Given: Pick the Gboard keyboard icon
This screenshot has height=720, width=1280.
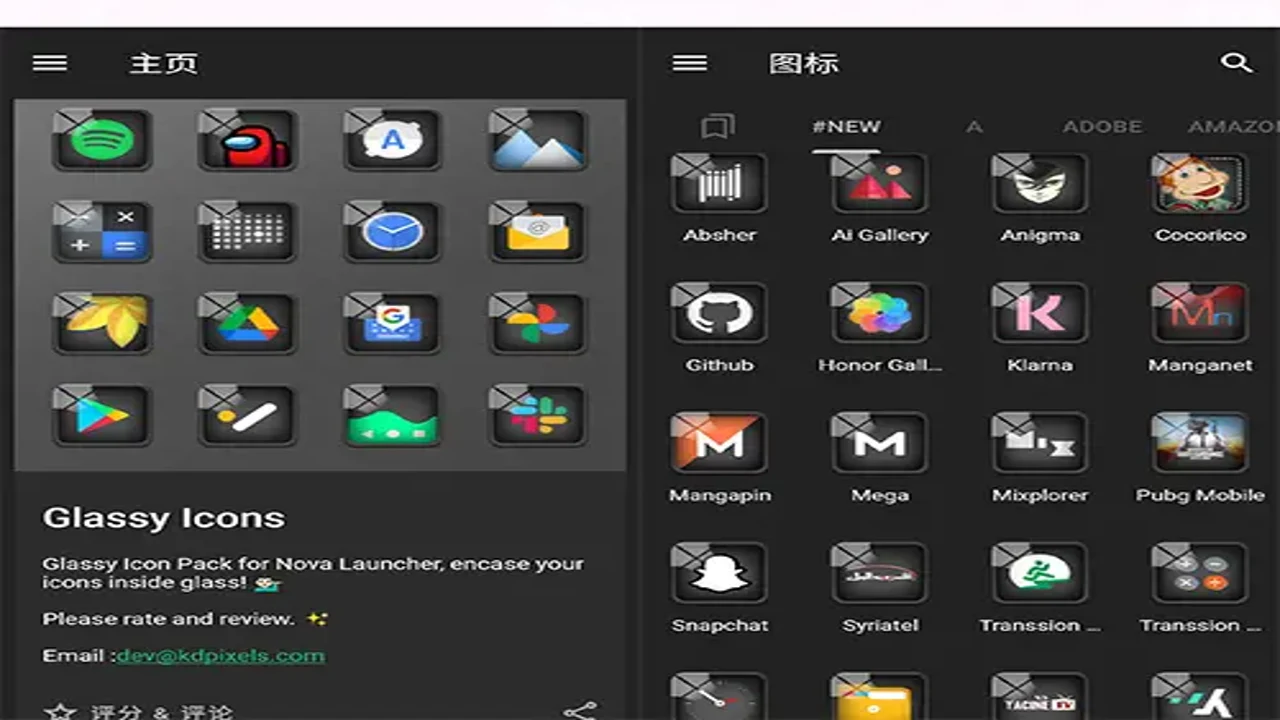Looking at the screenshot, I should click(393, 323).
